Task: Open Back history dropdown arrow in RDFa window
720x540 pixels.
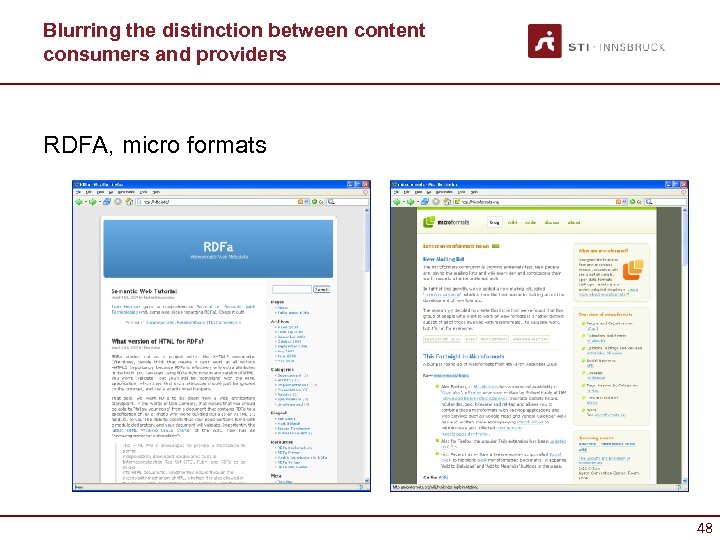Action: pos(84,202)
